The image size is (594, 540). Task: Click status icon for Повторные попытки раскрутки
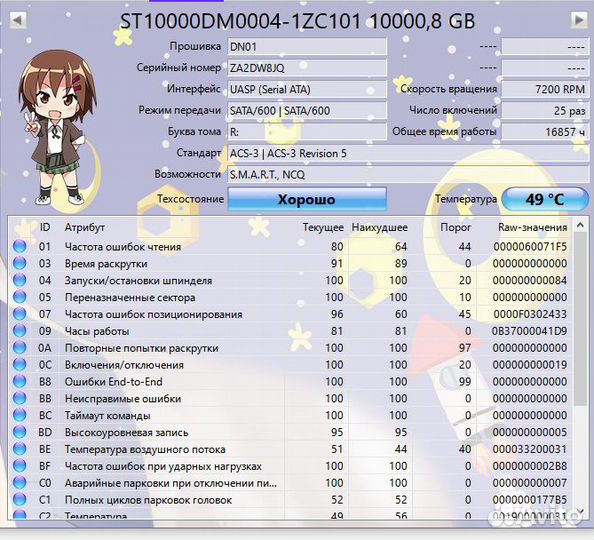(x=20, y=347)
